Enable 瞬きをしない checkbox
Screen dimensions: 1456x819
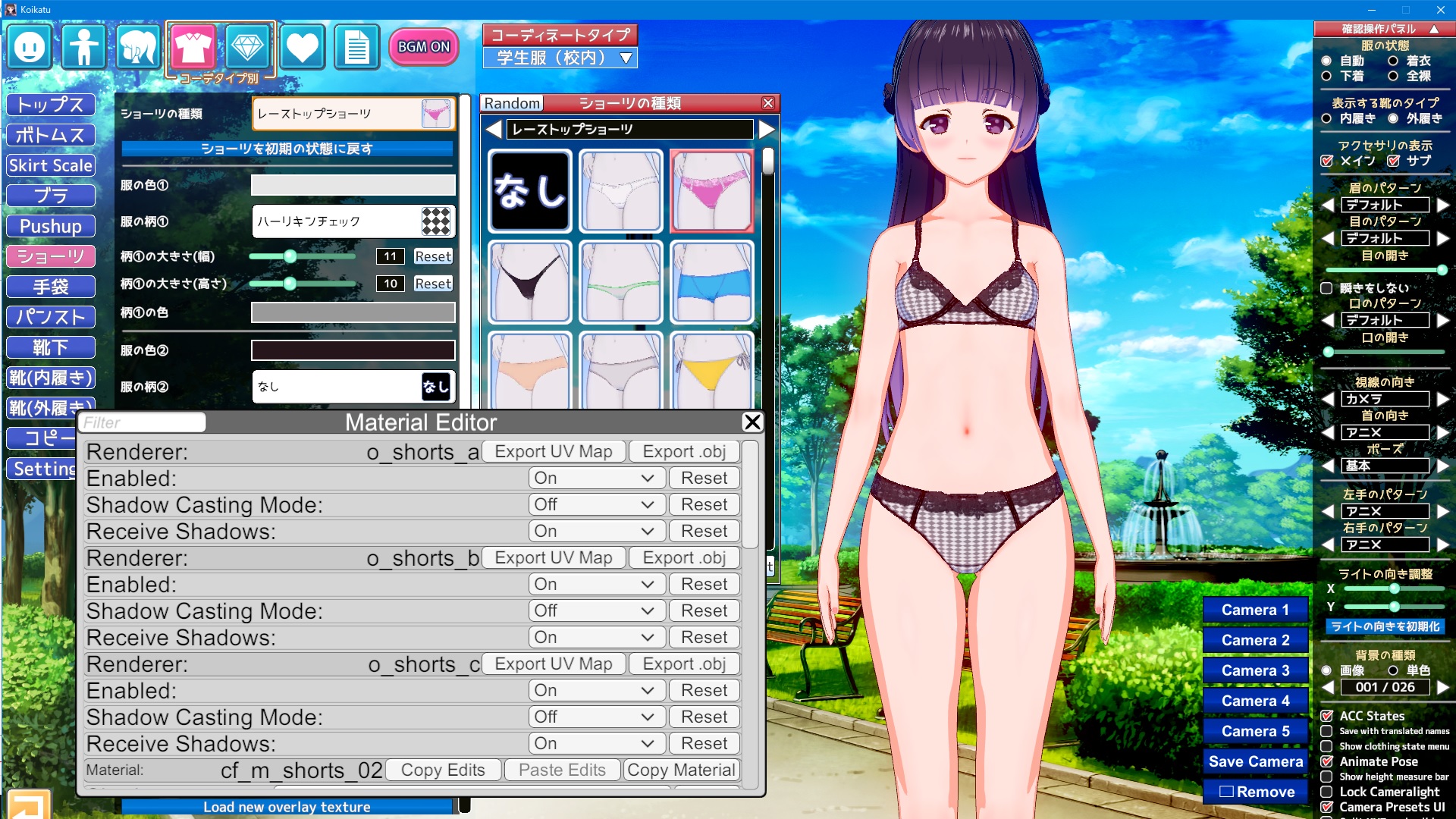click(1326, 288)
